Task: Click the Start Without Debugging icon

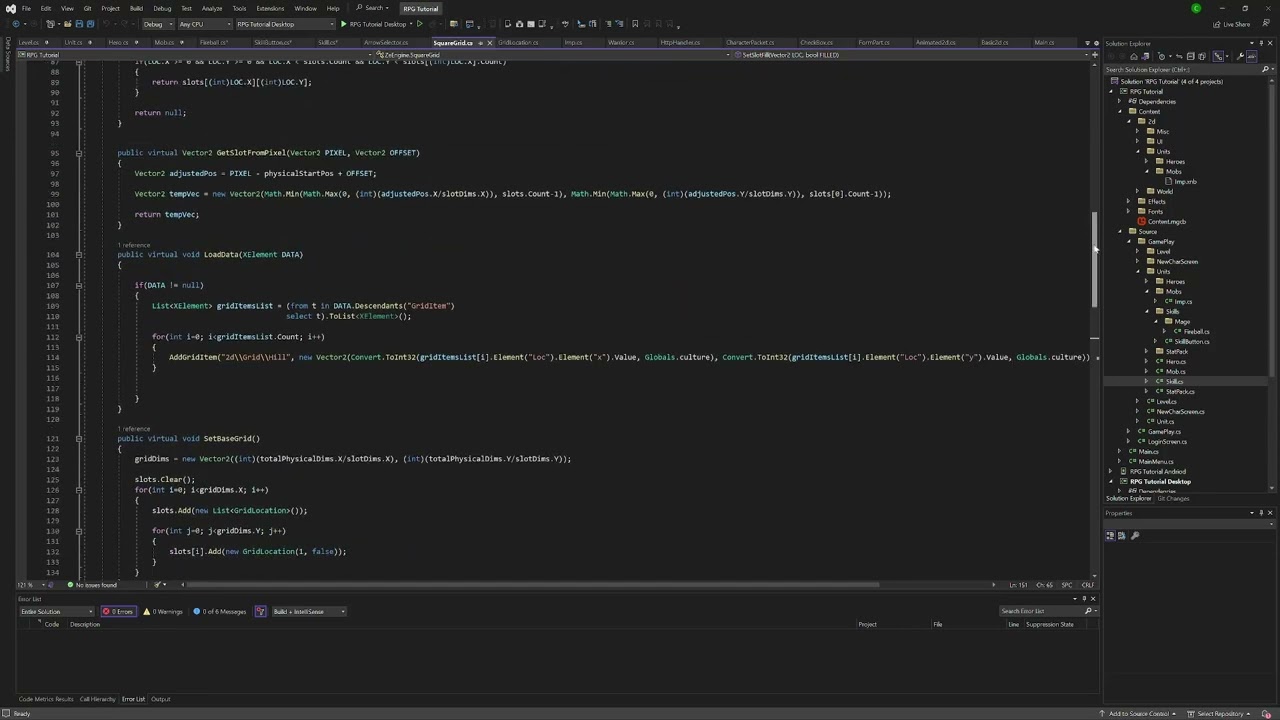Action: tap(419, 24)
